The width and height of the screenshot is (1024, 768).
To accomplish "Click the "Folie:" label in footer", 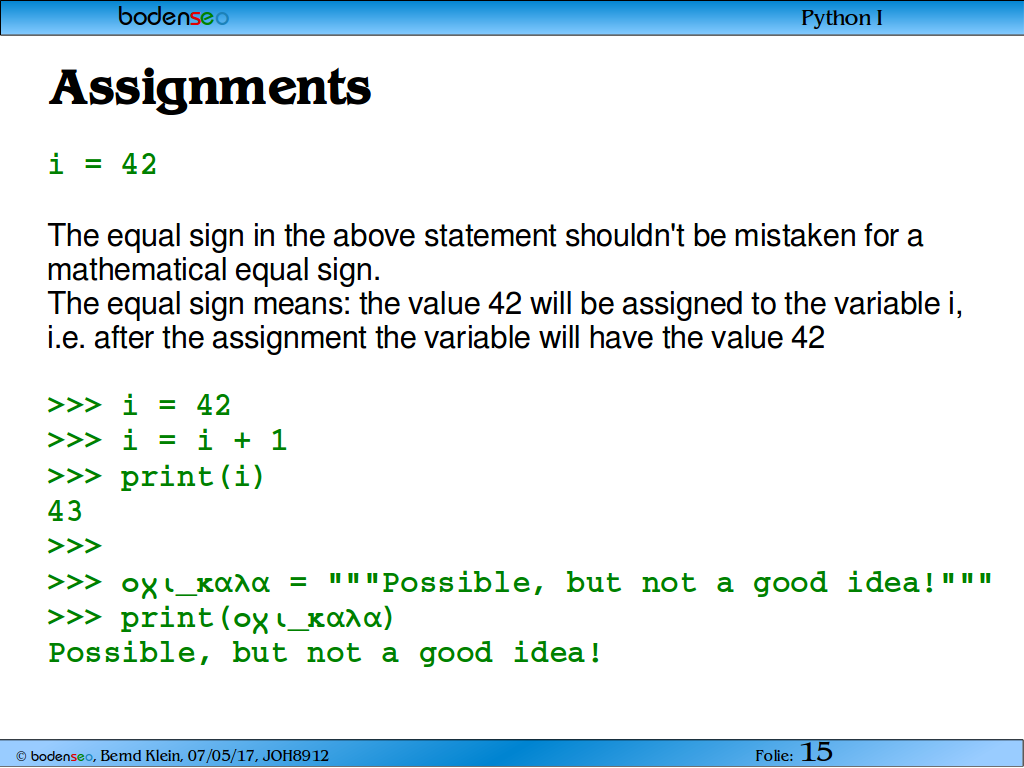I will (774, 756).
